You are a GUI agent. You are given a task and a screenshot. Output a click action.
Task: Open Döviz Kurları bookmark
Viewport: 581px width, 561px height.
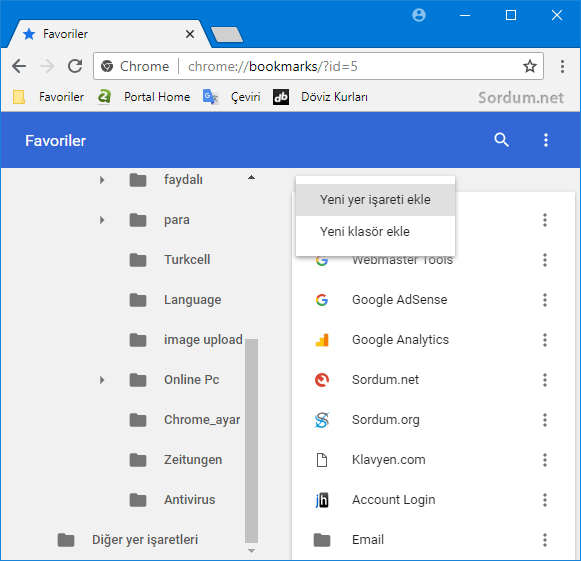point(321,97)
